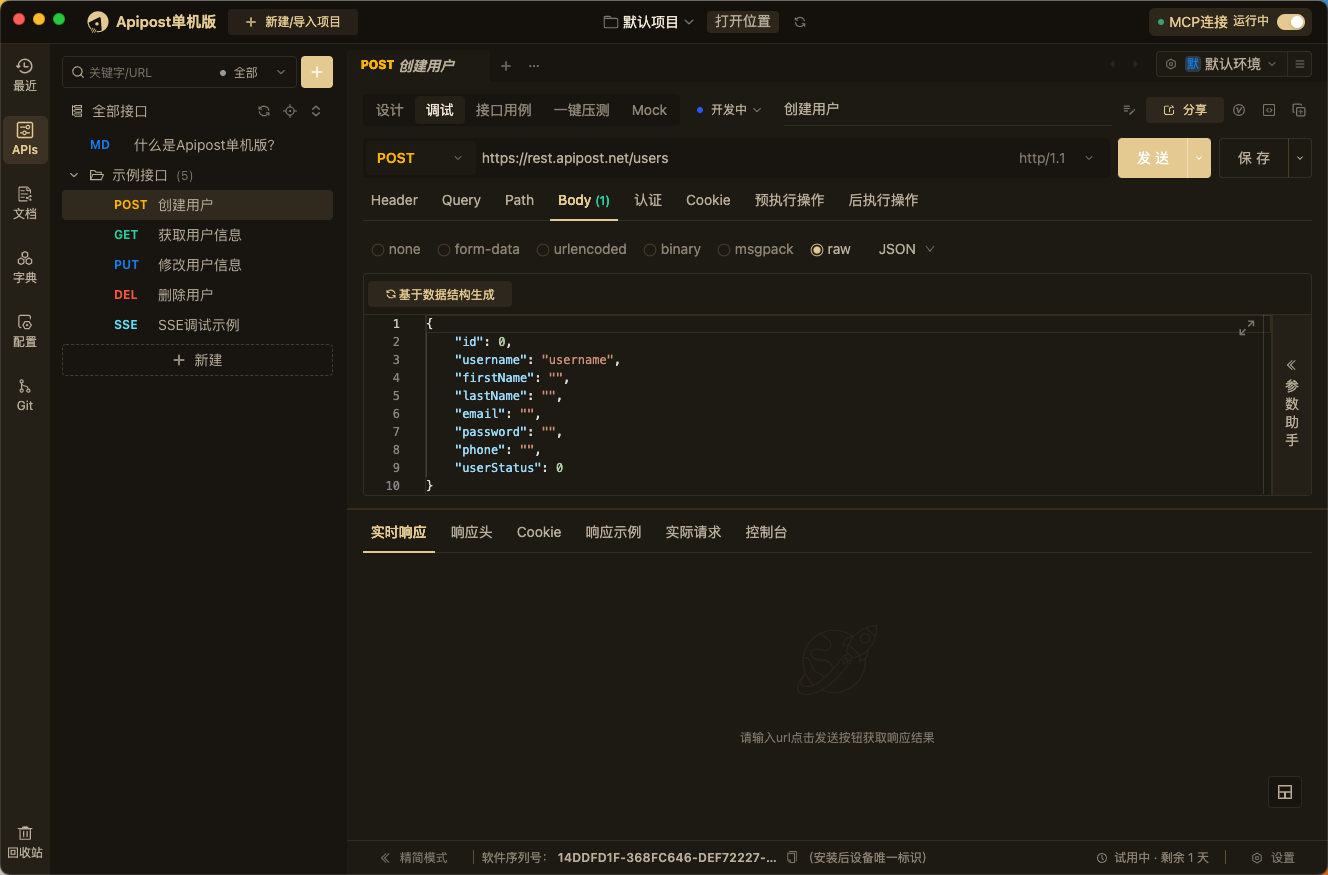Click the 基于数据结构生成 button

(x=440, y=295)
